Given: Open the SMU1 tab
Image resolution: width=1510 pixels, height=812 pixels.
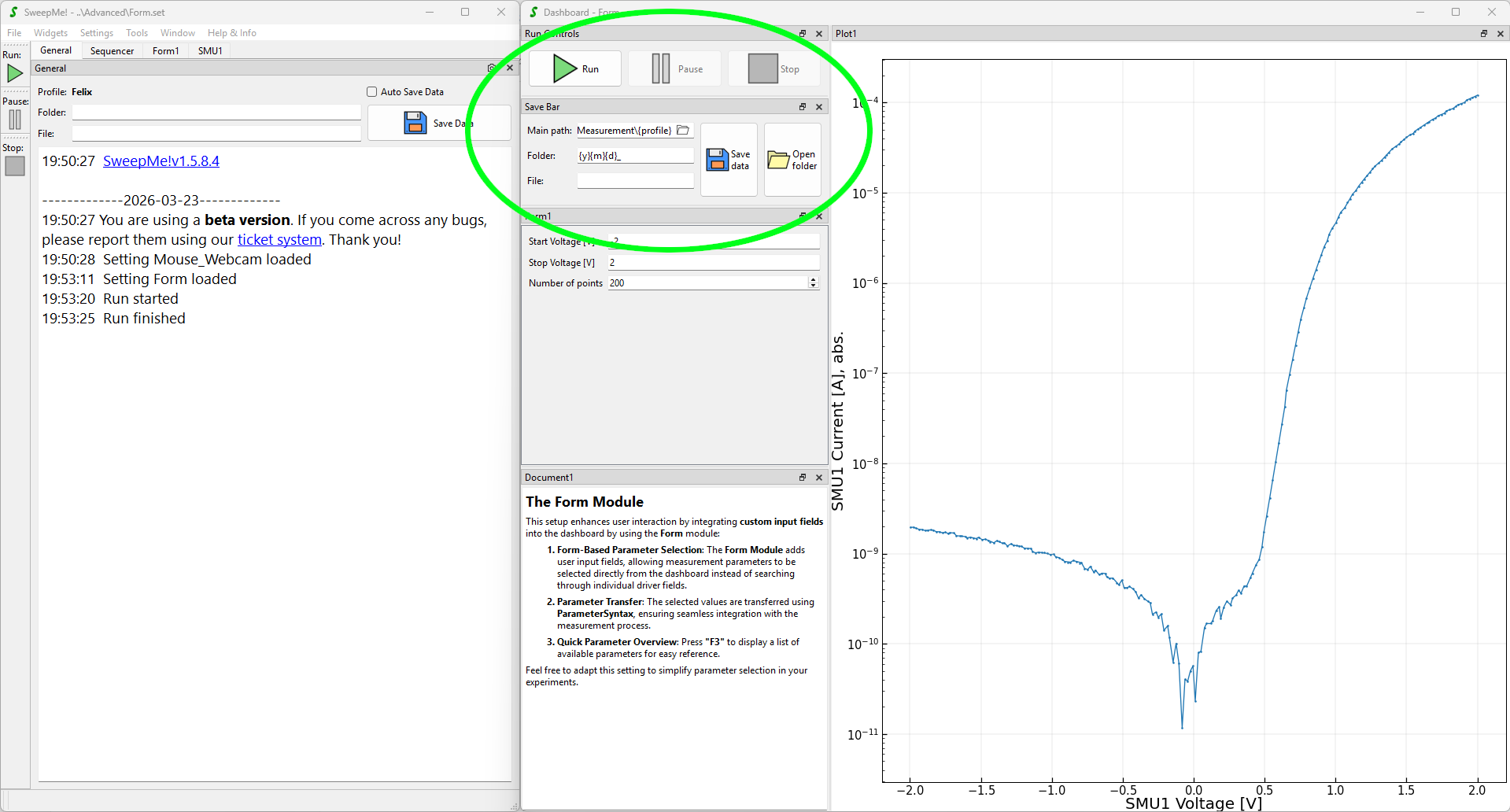Looking at the screenshot, I should pyautogui.click(x=210, y=51).
